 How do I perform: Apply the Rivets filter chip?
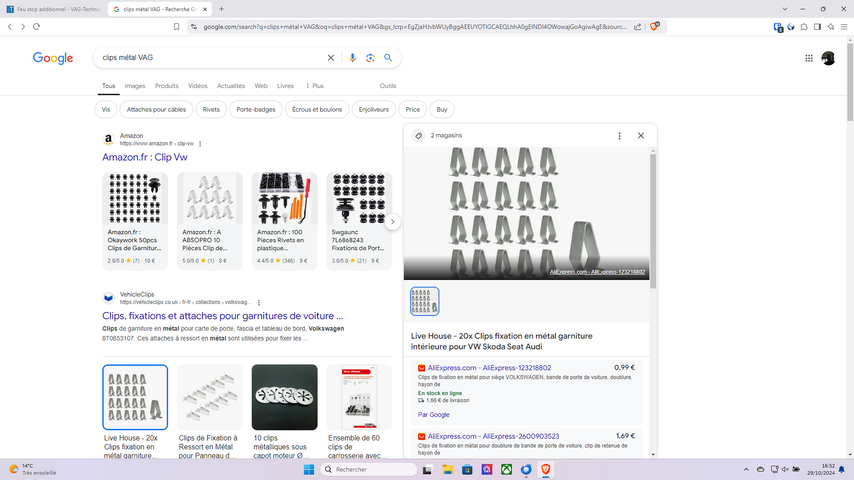[x=211, y=110]
